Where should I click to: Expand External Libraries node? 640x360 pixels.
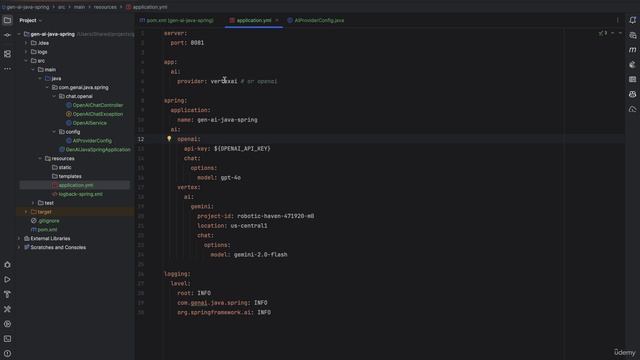(19, 238)
